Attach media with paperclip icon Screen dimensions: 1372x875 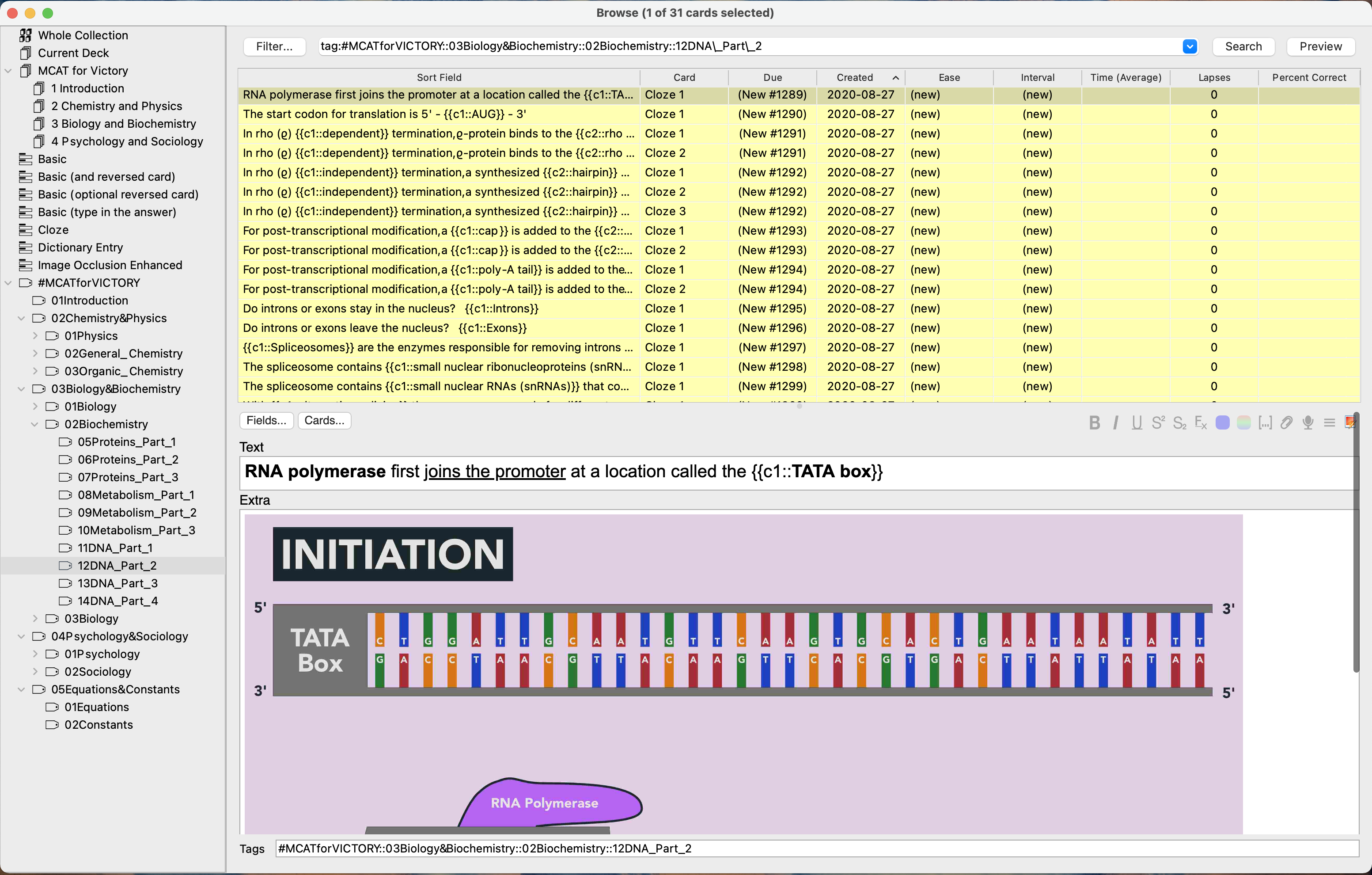click(1287, 422)
